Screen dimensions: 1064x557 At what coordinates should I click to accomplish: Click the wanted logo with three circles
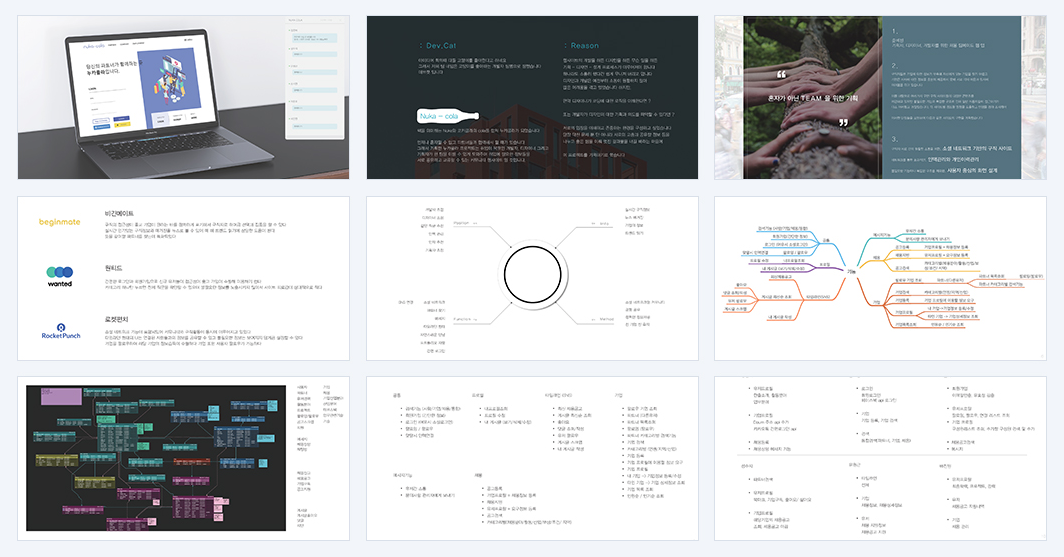coord(60,276)
